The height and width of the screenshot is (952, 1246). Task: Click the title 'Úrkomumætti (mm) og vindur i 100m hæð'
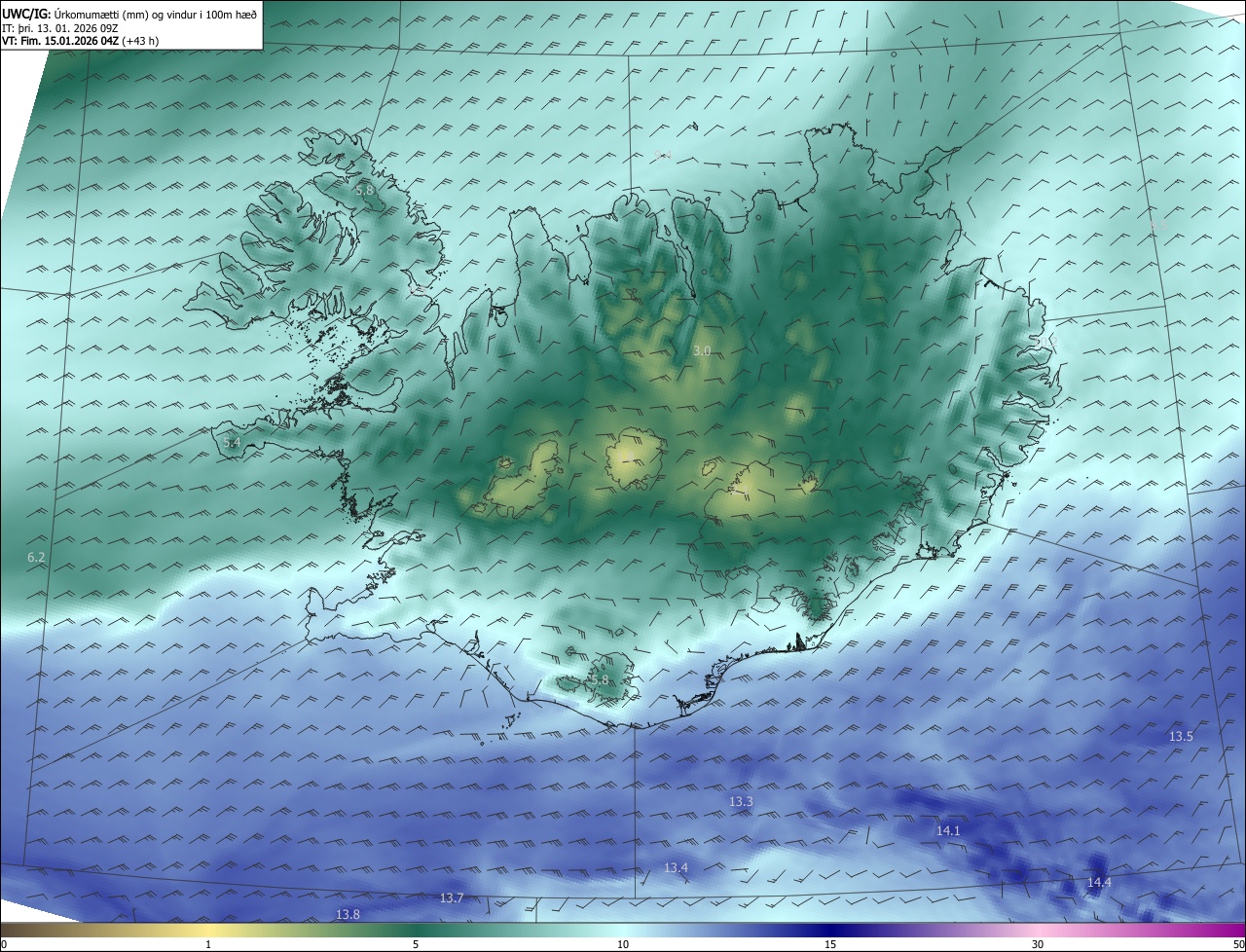coord(155,15)
